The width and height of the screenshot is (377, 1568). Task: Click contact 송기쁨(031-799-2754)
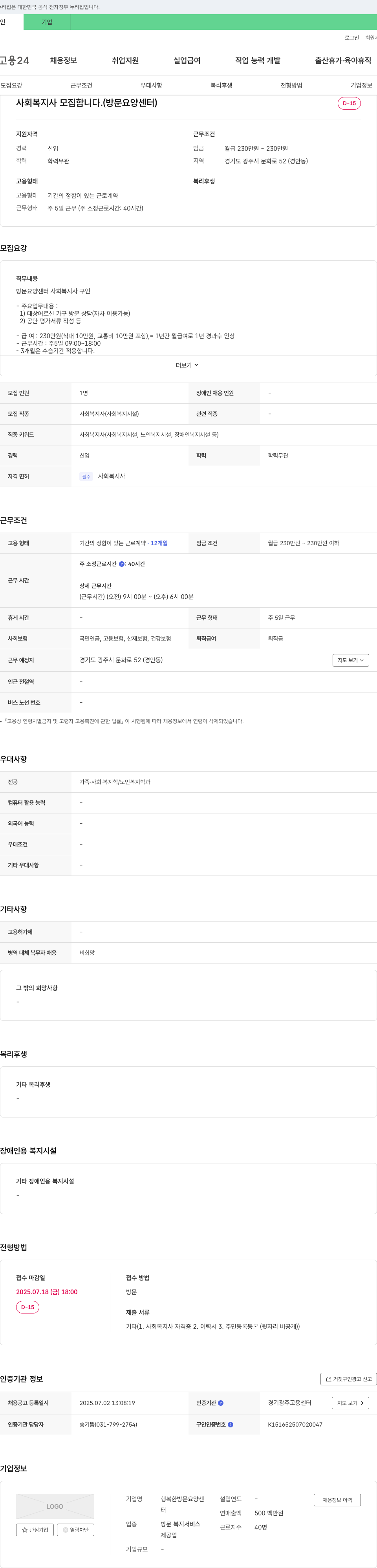pos(108,1424)
